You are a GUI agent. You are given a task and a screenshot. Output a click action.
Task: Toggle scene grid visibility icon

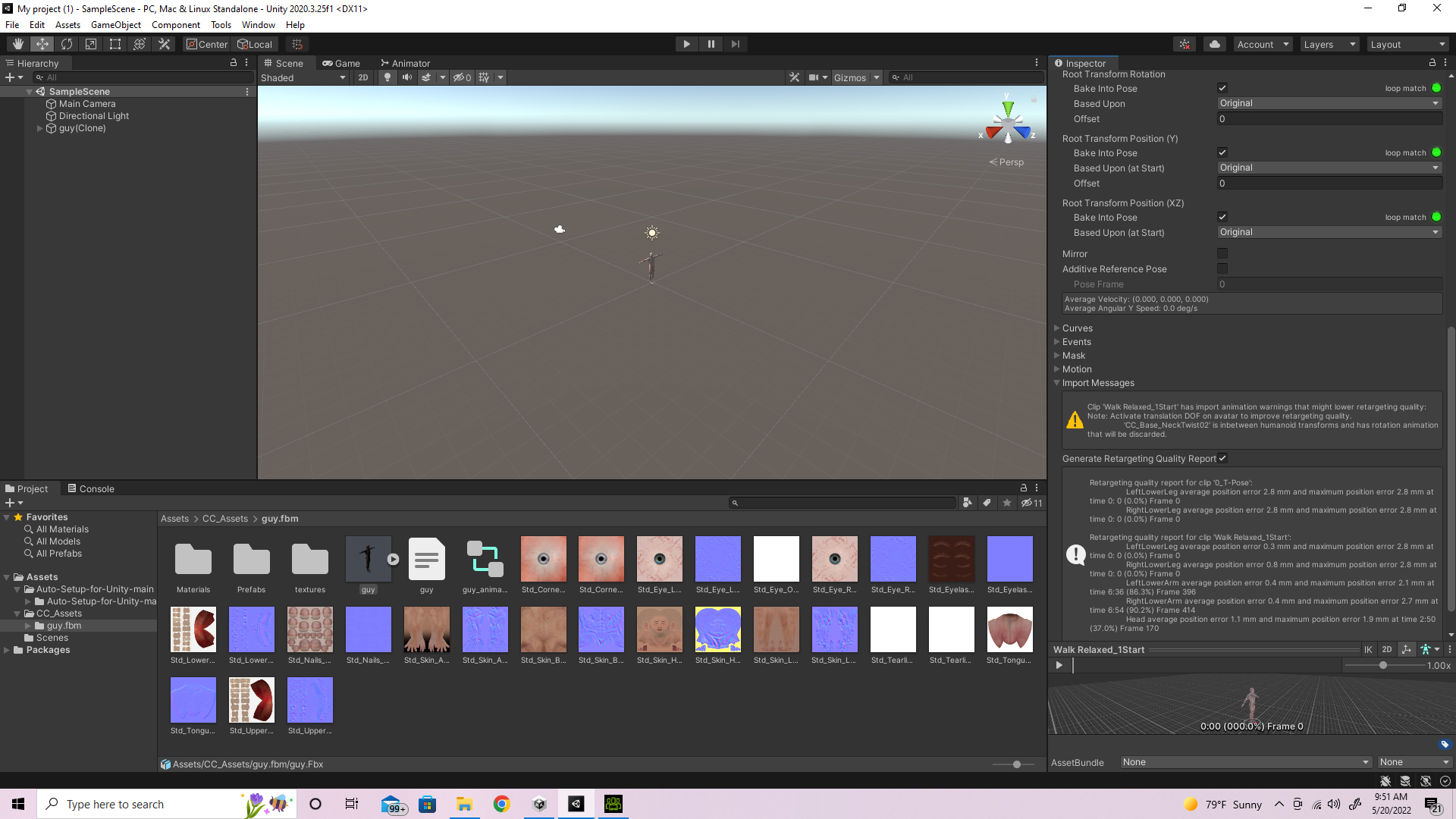483,77
